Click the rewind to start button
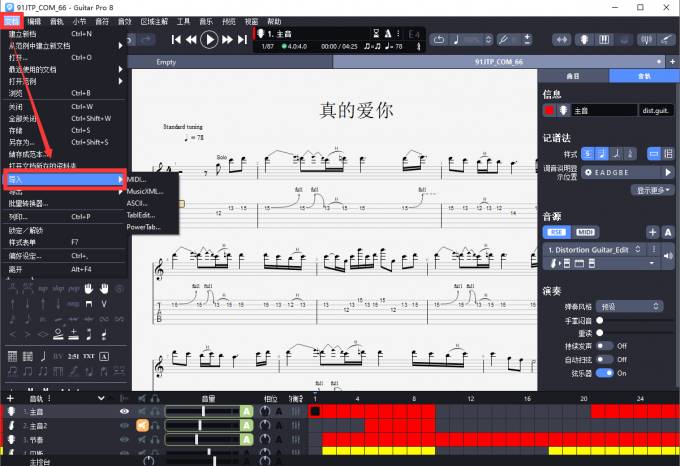The image size is (680, 466). pos(176,39)
